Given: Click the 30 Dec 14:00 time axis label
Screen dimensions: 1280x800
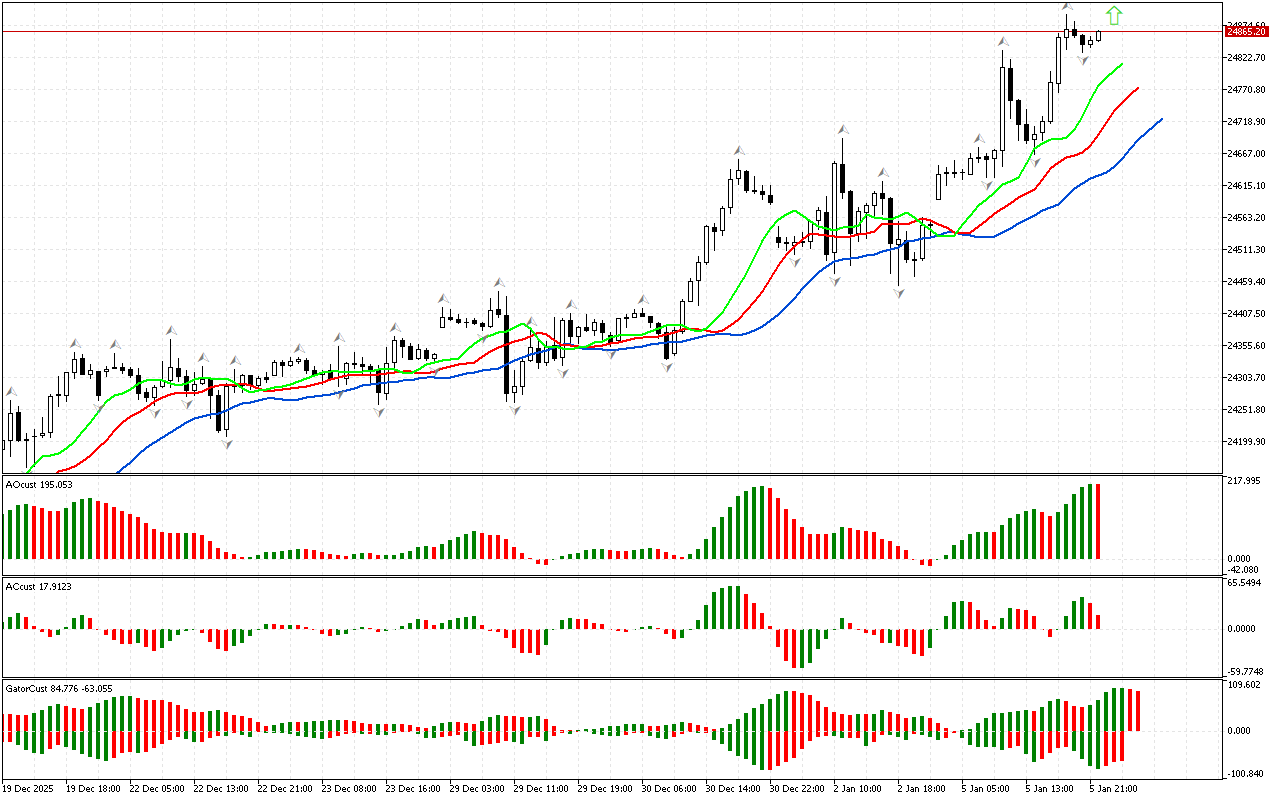Looking at the screenshot, I should (733, 788).
